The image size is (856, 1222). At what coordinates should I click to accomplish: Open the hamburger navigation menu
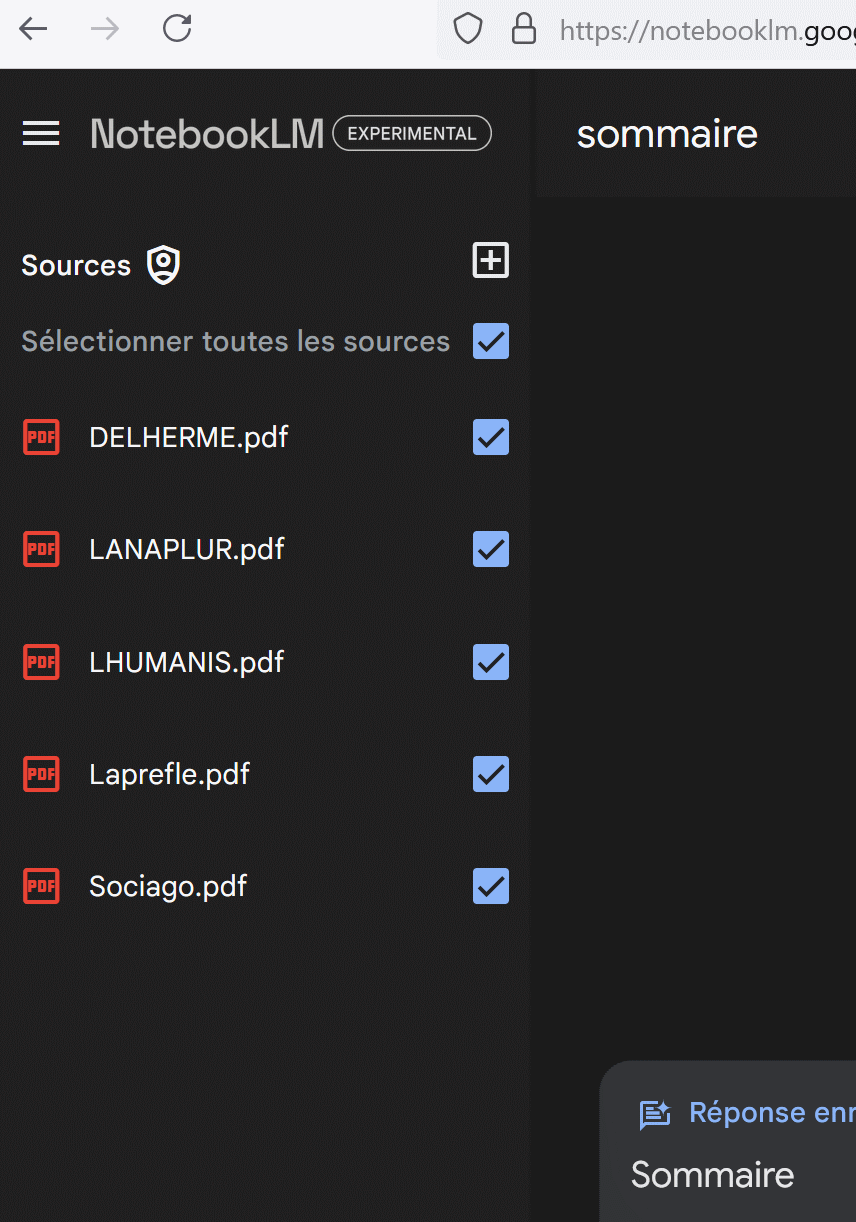click(x=41, y=133)
